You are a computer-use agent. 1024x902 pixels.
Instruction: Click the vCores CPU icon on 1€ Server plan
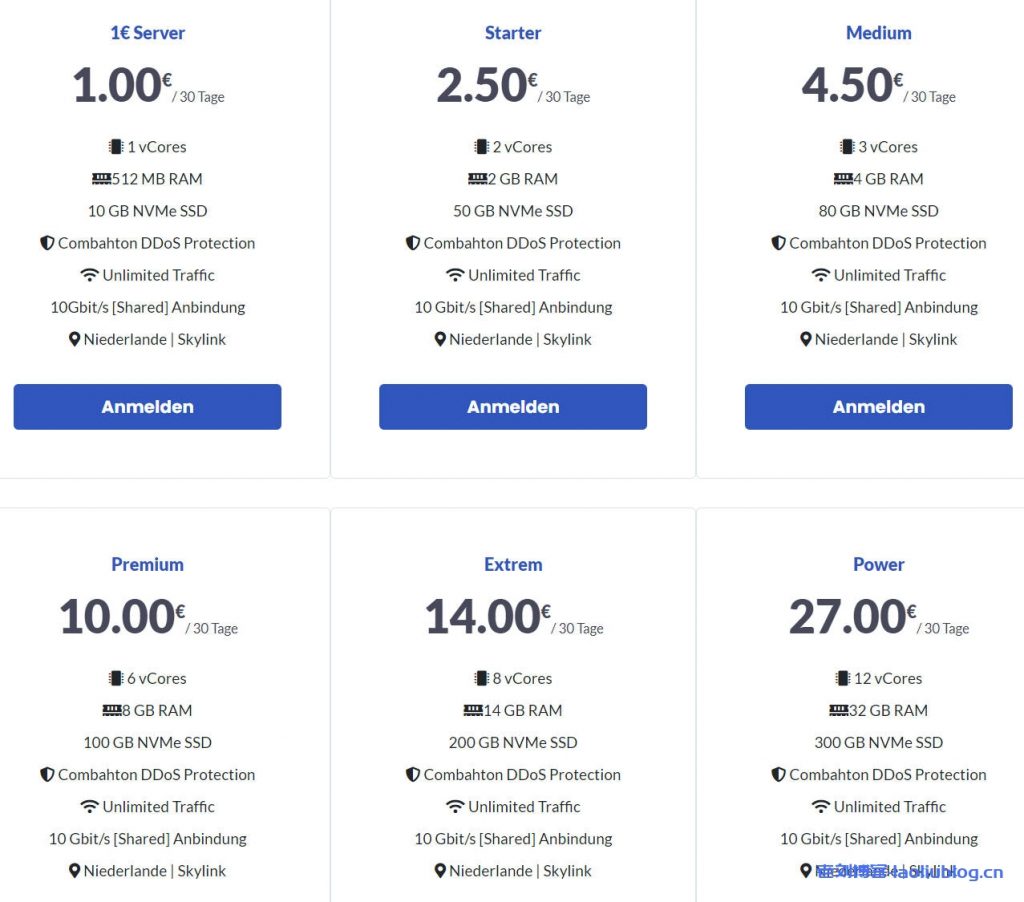(x=115, y=146)
